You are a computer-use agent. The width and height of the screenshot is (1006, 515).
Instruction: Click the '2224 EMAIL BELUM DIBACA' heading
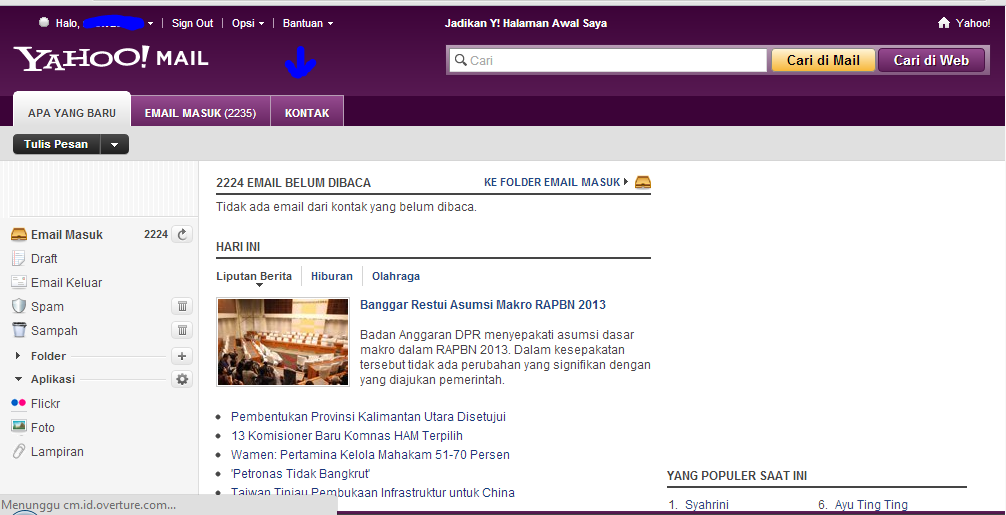(x=294, y=183)
